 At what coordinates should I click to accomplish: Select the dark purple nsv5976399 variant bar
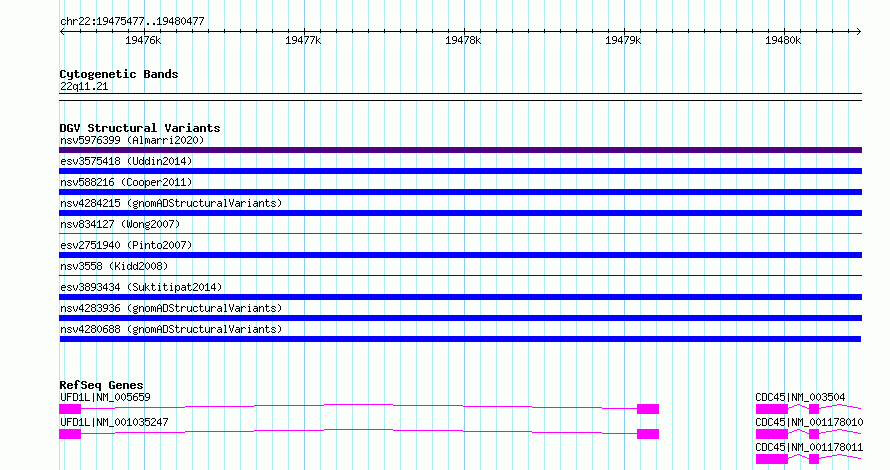click(x=460, y=150)
